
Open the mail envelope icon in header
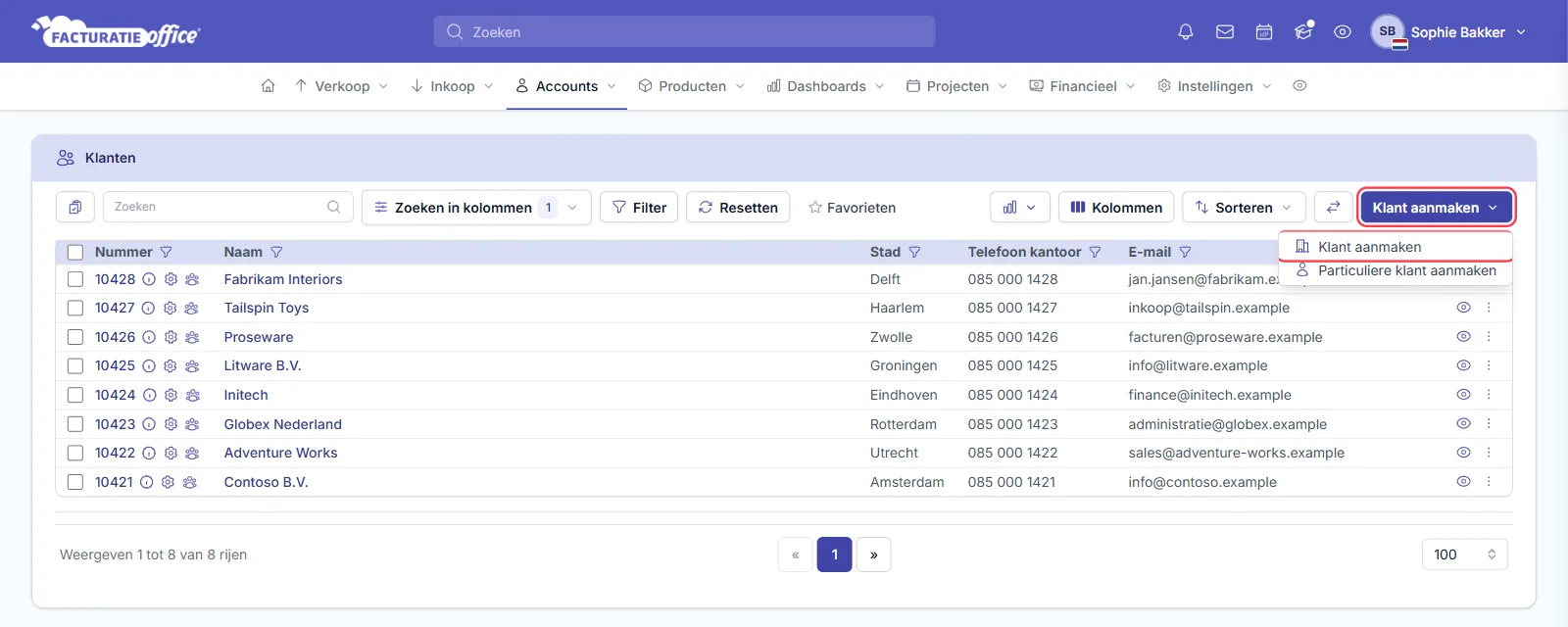tap(1225, 31)
